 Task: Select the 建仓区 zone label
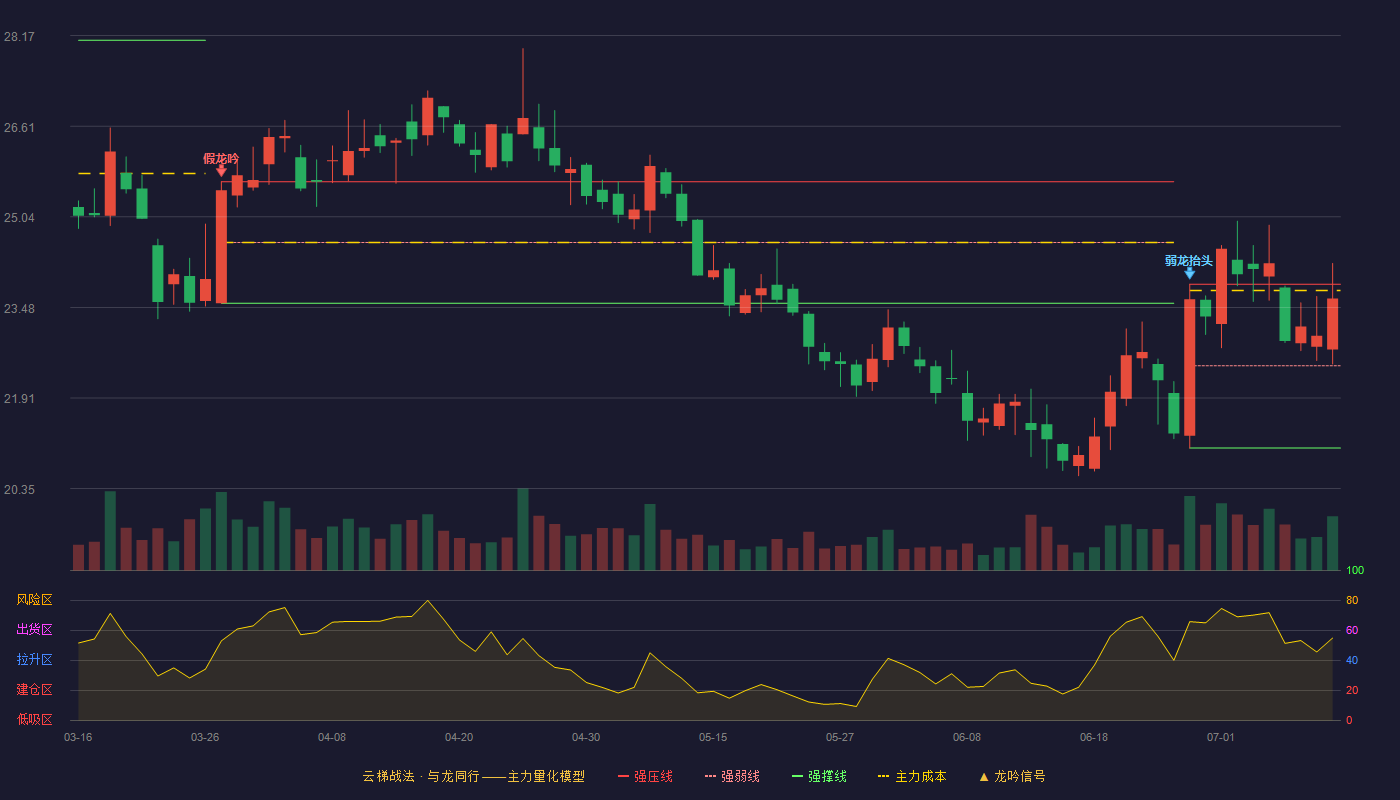tap(34, 690)
